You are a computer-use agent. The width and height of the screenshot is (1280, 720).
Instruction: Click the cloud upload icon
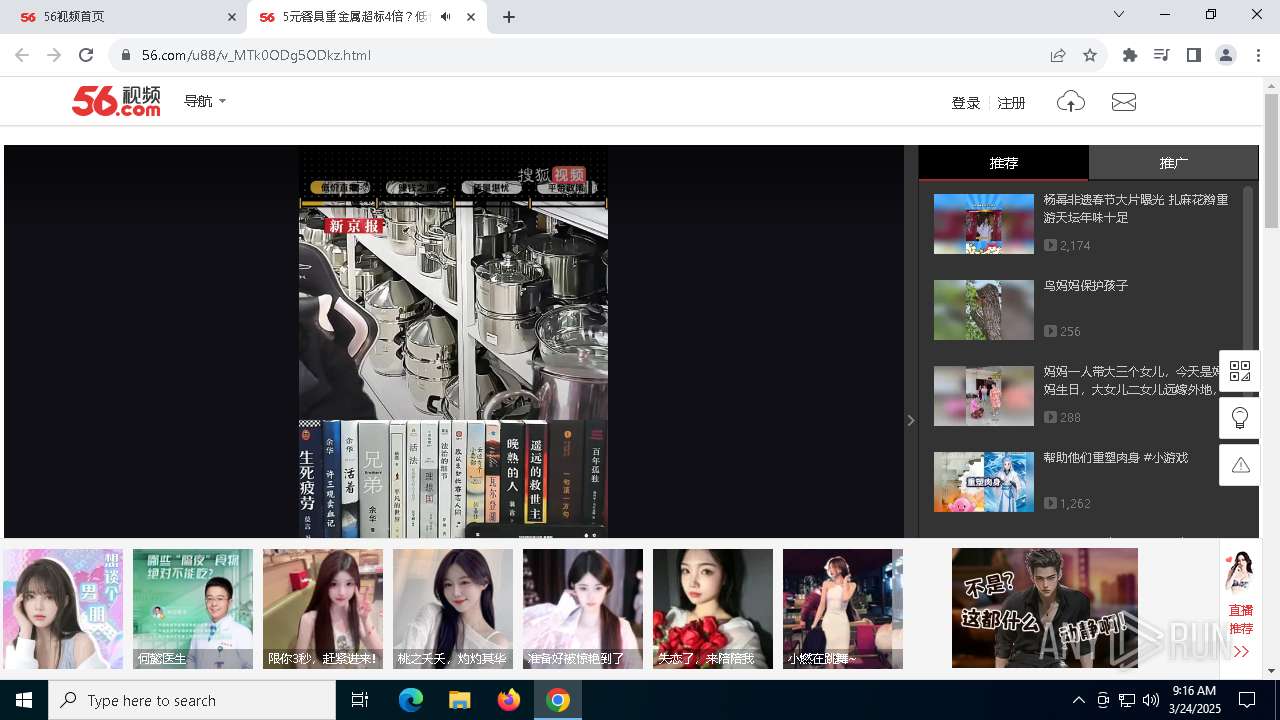pyautogui.click(x=1070, y=101)
